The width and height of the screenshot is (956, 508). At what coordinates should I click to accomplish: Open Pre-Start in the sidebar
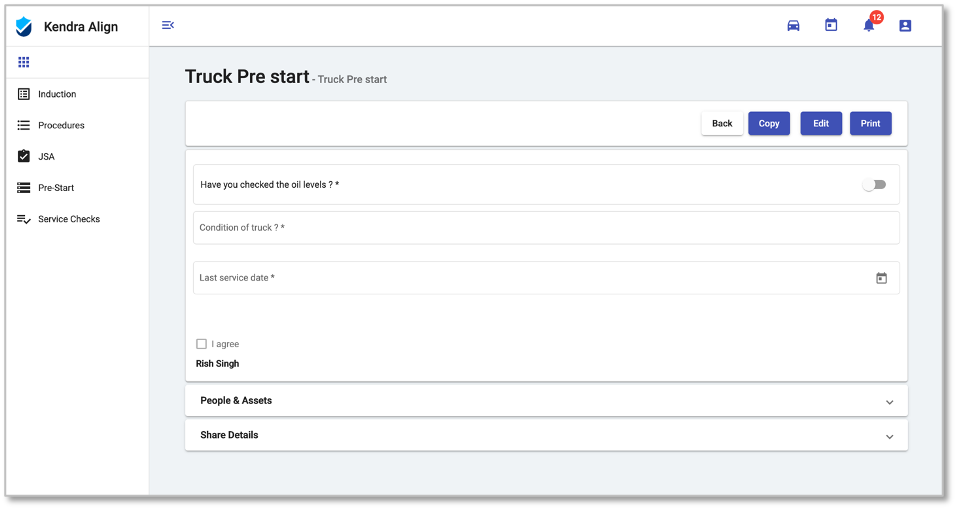click(56, 188)
